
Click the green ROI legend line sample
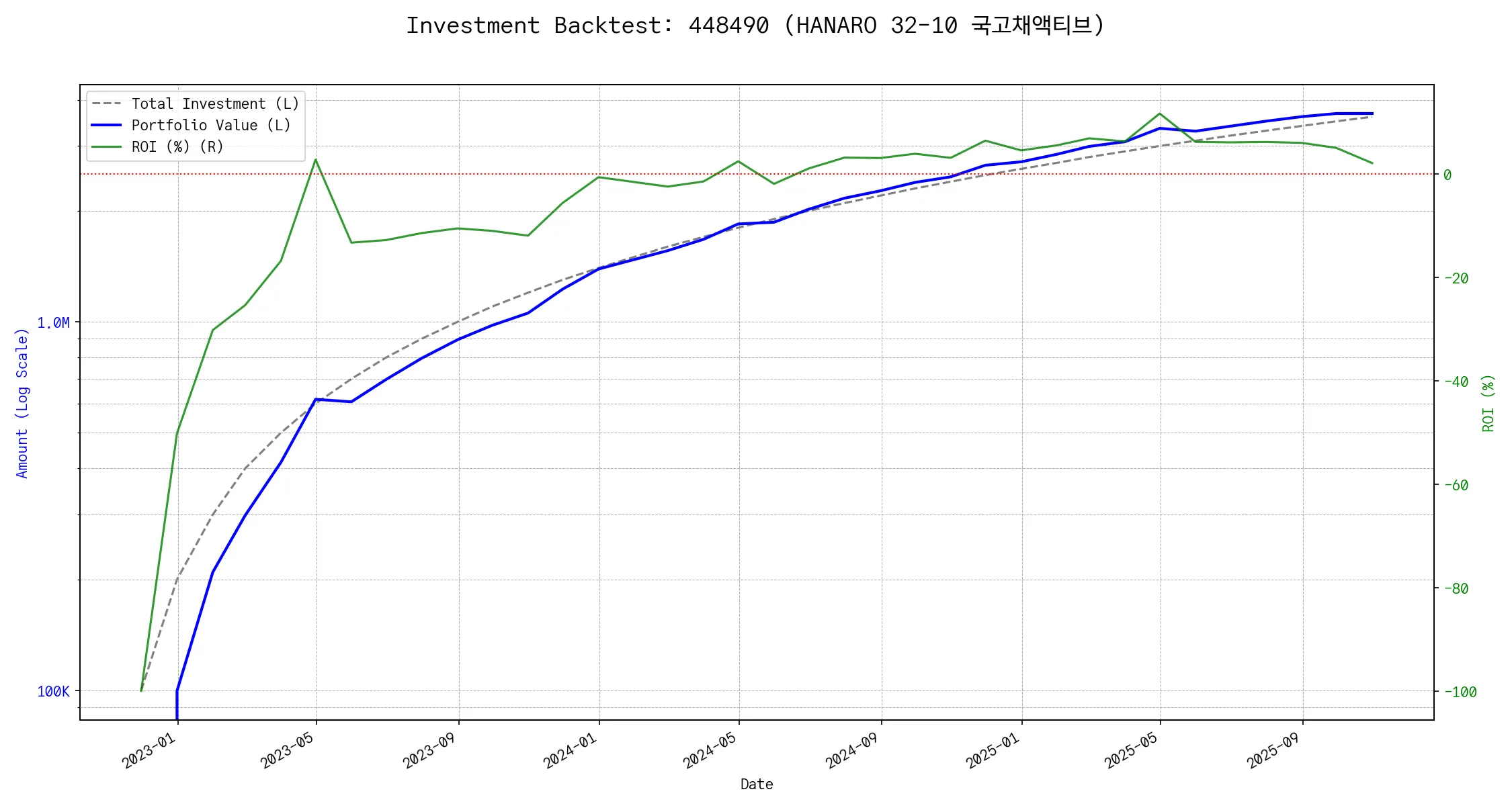click(x=107, y=147)
